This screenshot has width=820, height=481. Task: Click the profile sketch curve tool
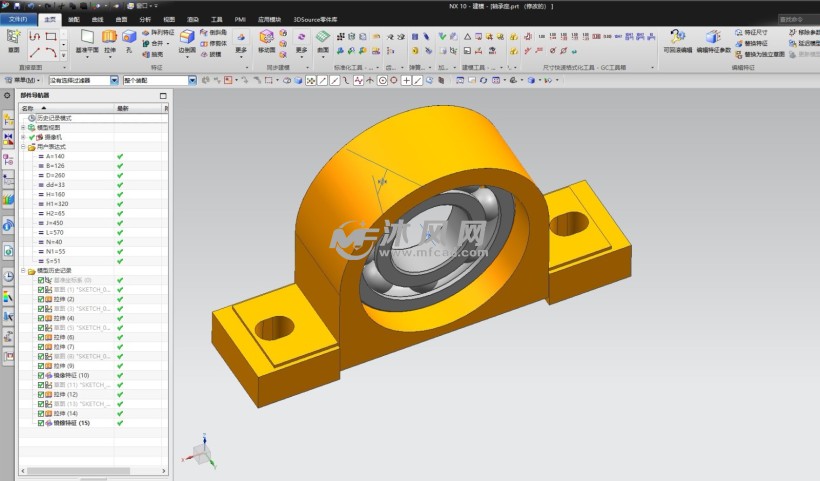[x=35, y=36]
